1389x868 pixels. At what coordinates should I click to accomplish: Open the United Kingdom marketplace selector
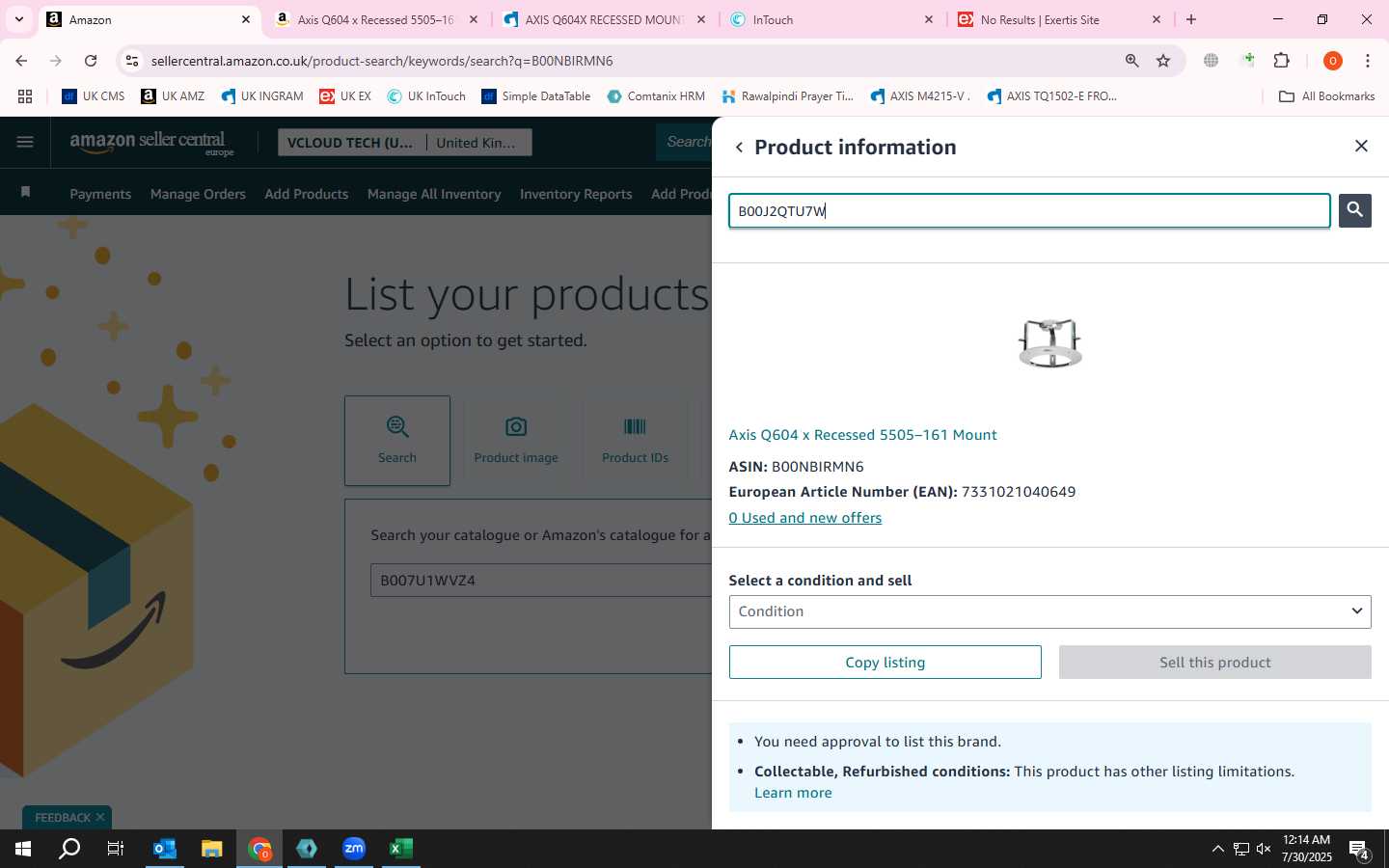coord(478,143)
